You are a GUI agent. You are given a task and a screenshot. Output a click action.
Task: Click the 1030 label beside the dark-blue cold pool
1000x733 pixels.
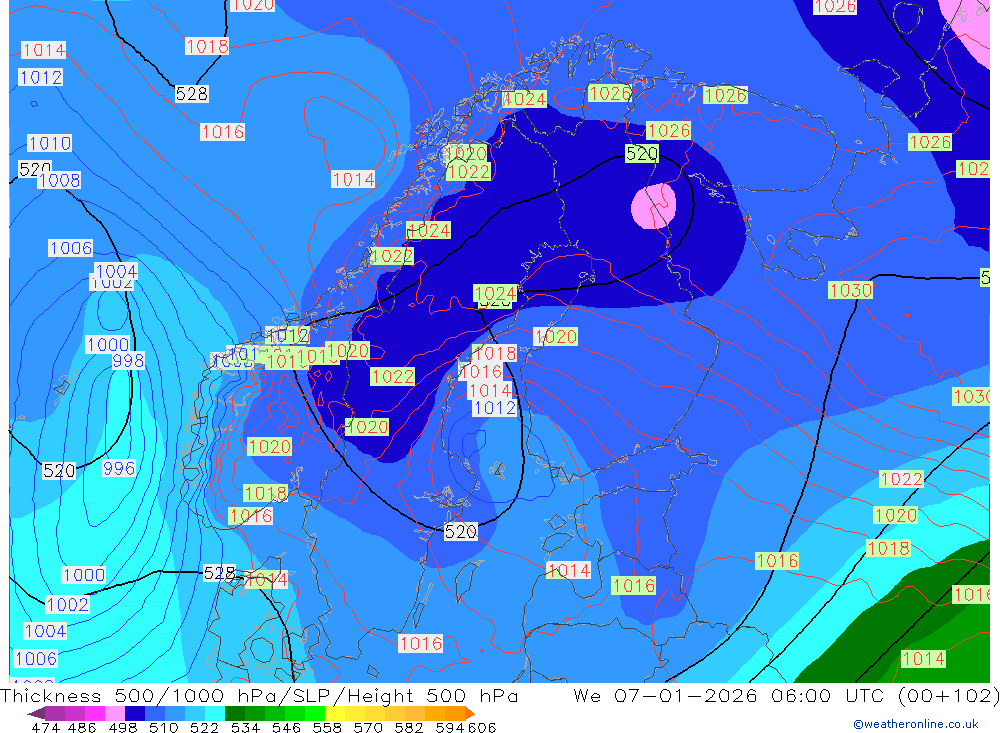pos(851,290)
